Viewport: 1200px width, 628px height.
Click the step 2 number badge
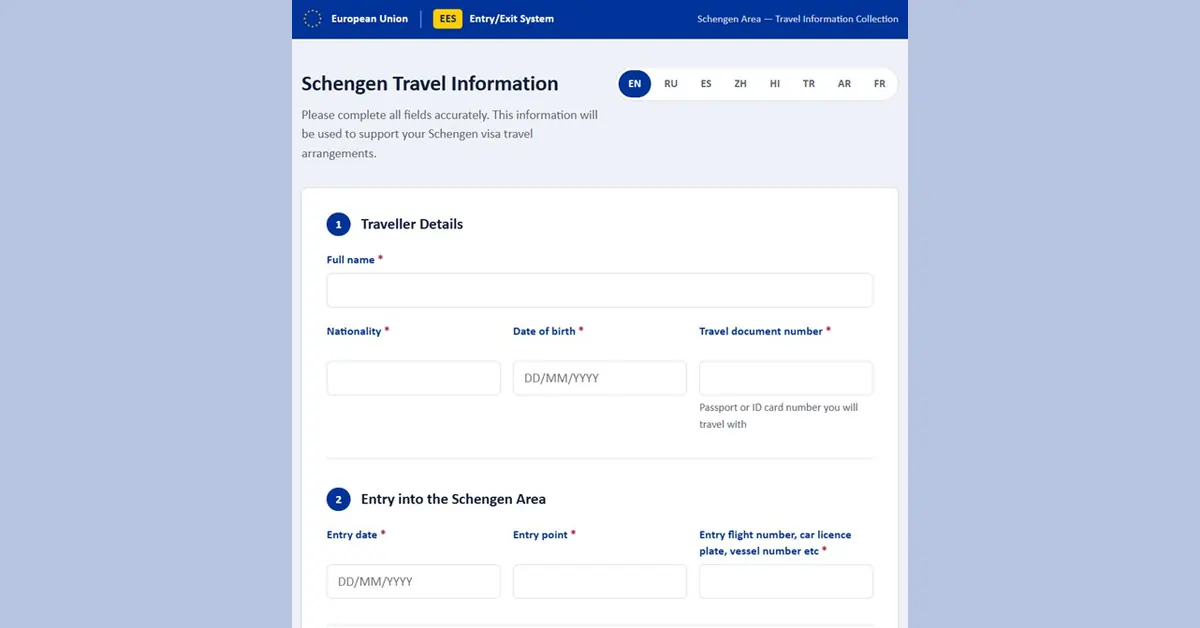[x=339, y=499]
